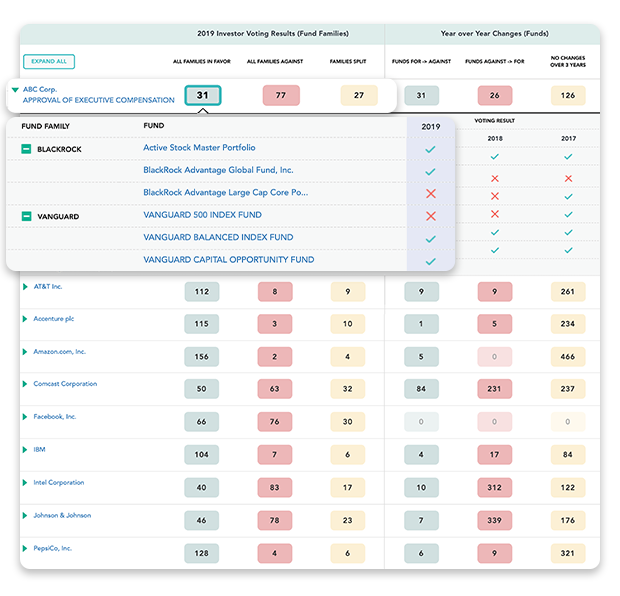Click ABC Corp. no changes badge 126
Viewport: 620px width, 596px height.
(568, 95)
